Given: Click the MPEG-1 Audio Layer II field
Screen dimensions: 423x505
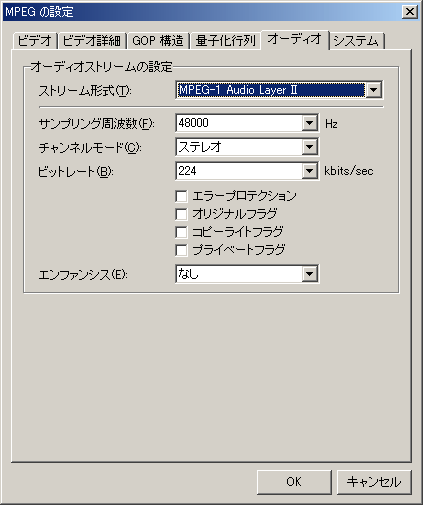Looking at the screenshot, I should pyautogui.click(x=271, y=90).
